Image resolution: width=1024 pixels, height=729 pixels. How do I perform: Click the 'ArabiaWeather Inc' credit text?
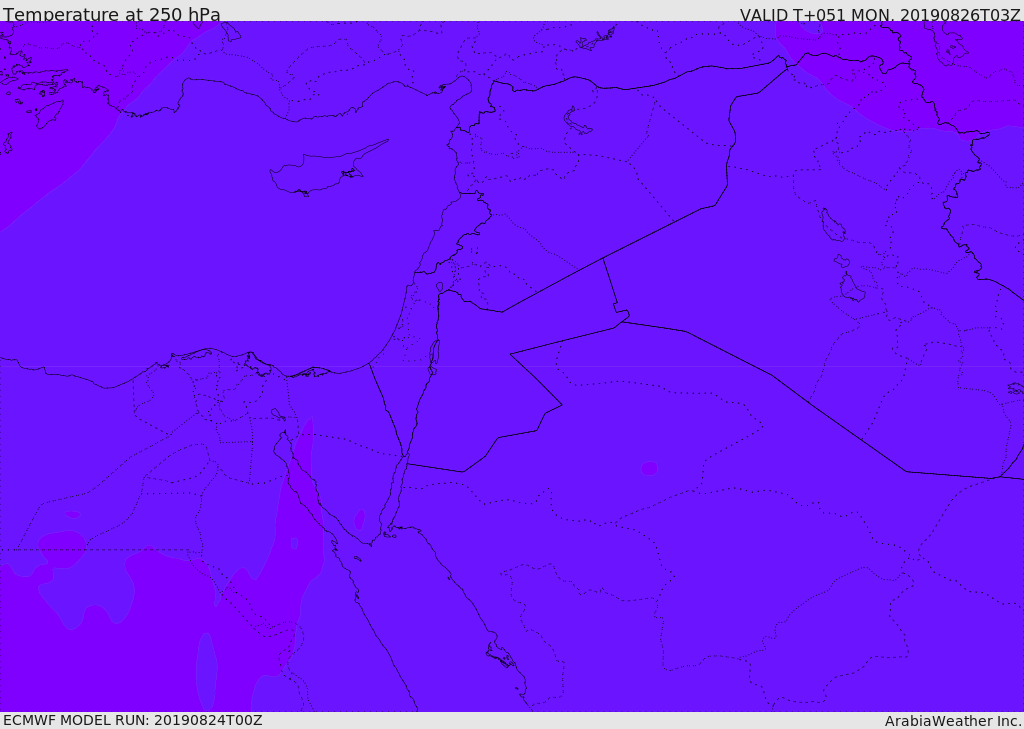953,721
